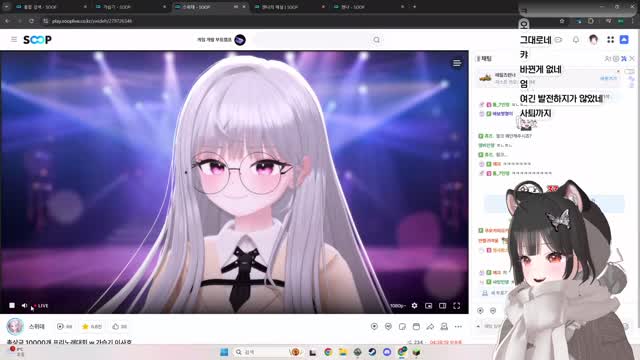Open the round promo badge beside the search bar

pyautogui.click(x=240, y=40)
